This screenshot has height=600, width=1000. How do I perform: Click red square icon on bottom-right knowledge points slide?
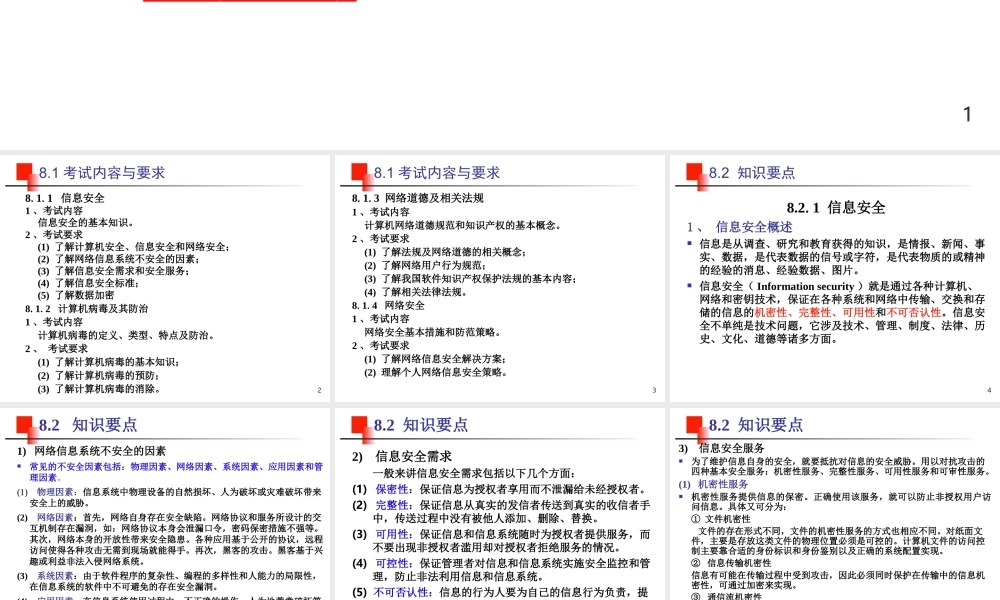(691, 424)
